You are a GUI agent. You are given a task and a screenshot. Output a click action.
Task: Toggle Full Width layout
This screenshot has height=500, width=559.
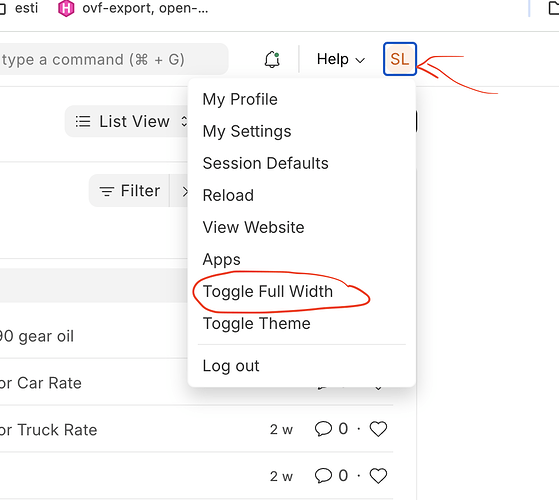(x=268, y=292)
